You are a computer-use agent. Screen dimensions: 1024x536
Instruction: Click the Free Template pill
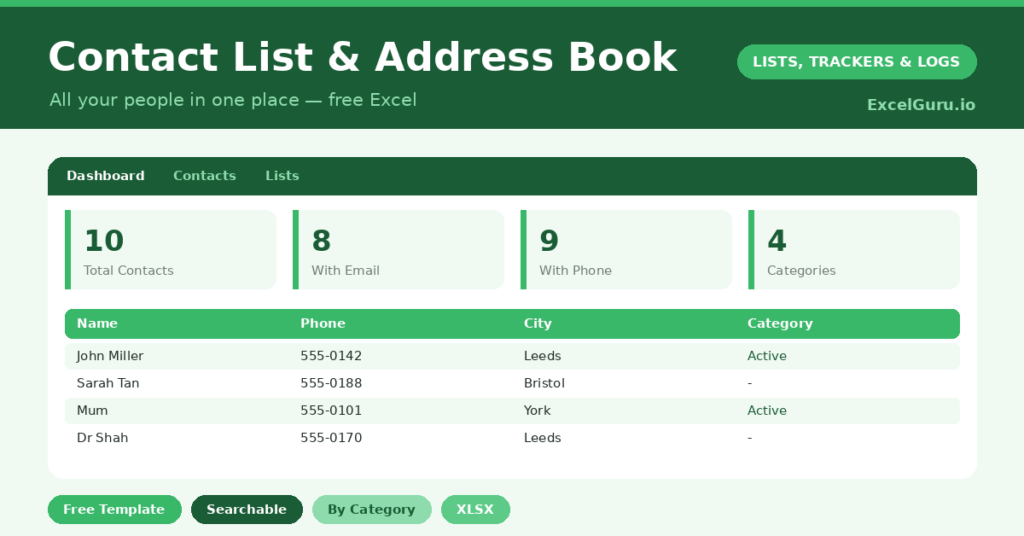(114, 509)
